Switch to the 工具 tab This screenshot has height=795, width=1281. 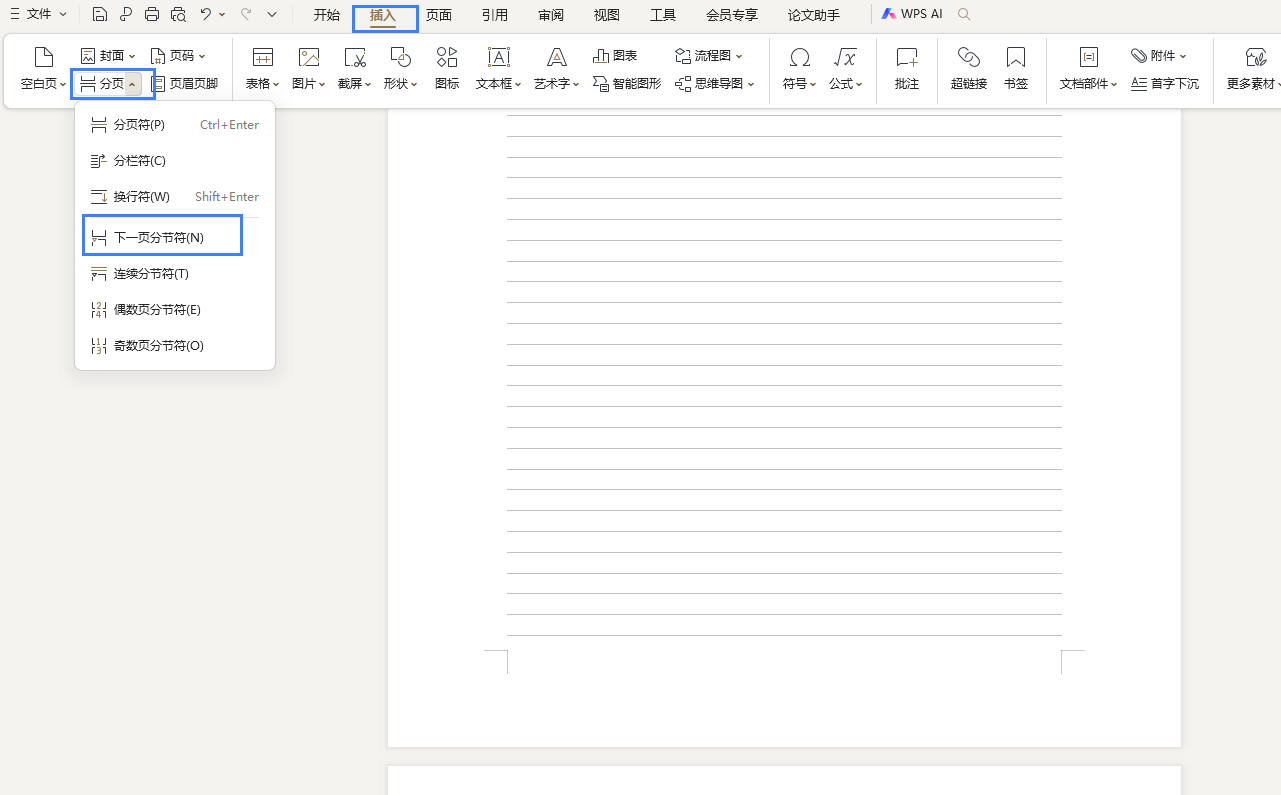[663, 15]
